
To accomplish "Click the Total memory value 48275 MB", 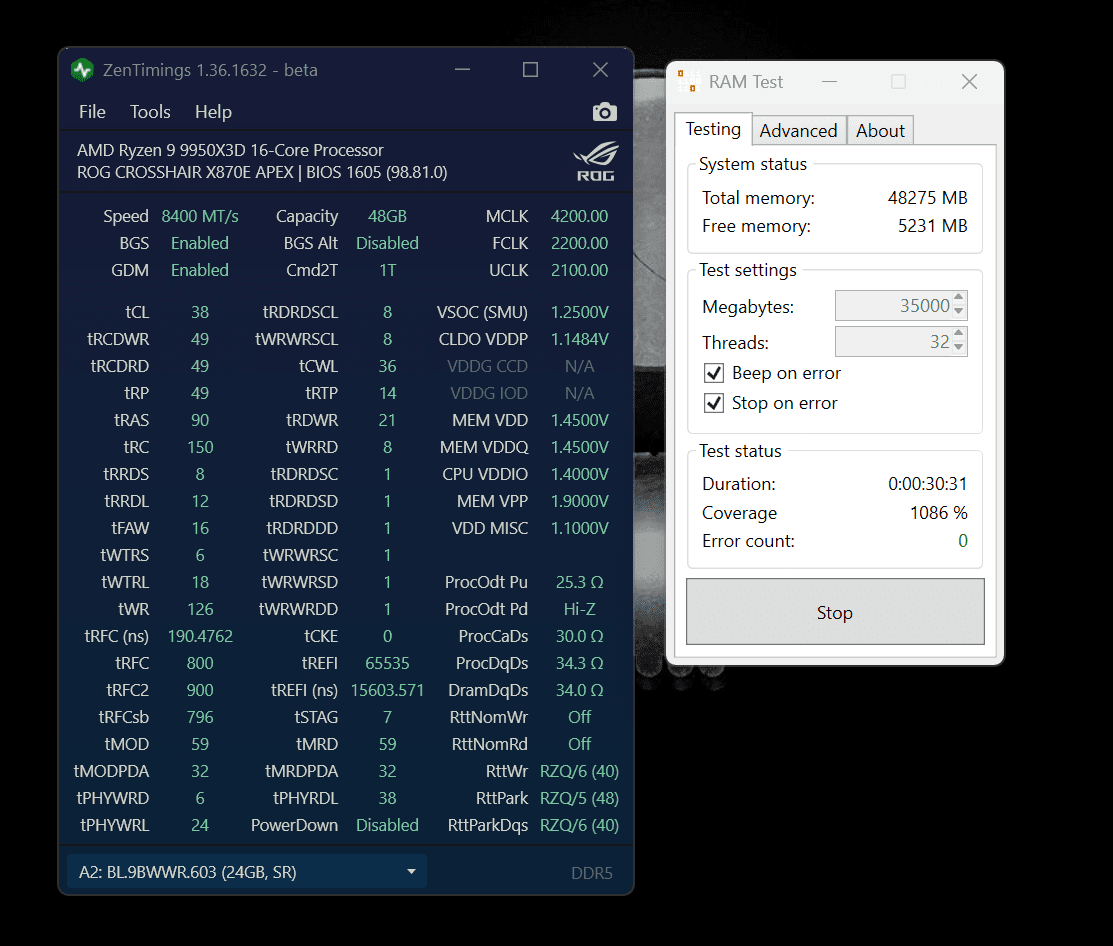I will coord(928,198).
